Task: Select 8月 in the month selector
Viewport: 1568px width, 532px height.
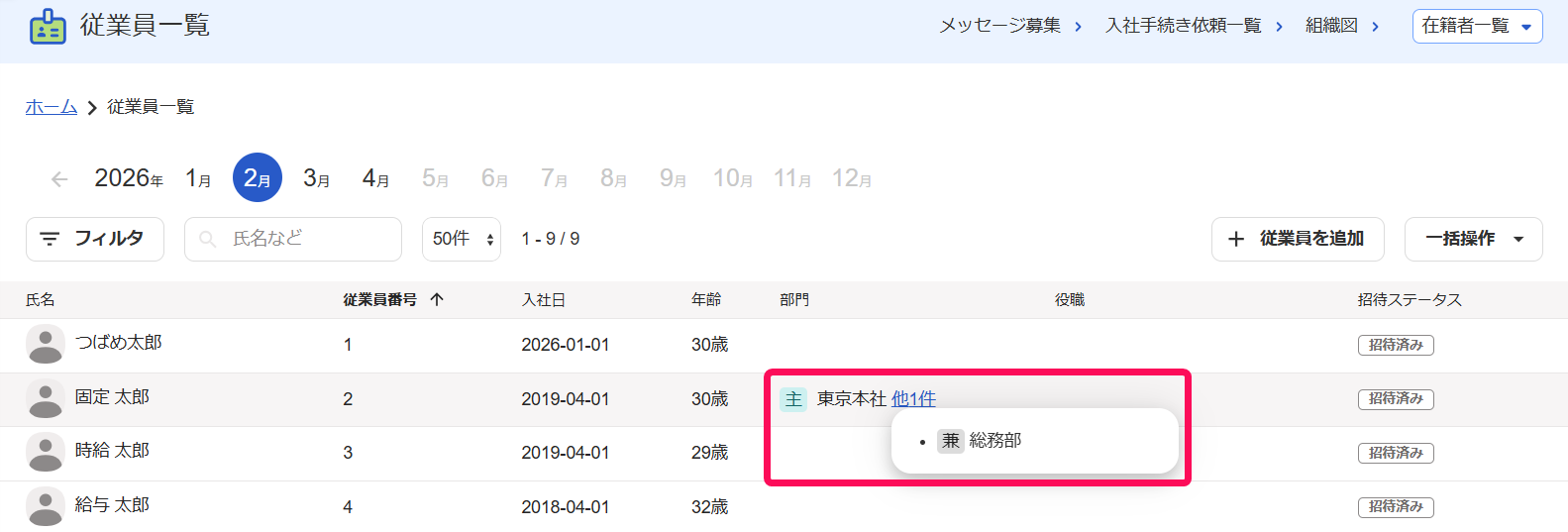Action: pos(614,178)
